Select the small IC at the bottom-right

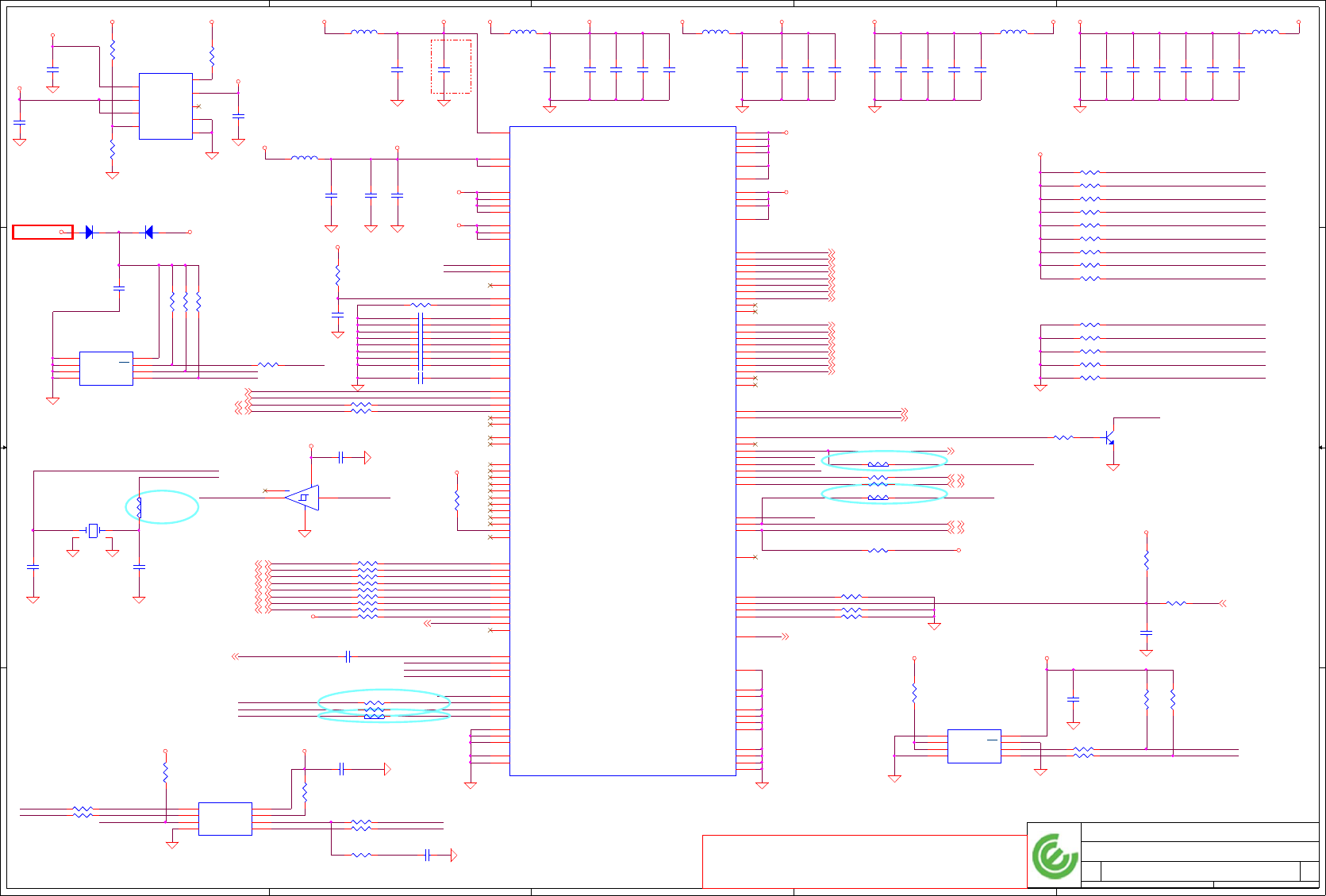tap(974, 746)
